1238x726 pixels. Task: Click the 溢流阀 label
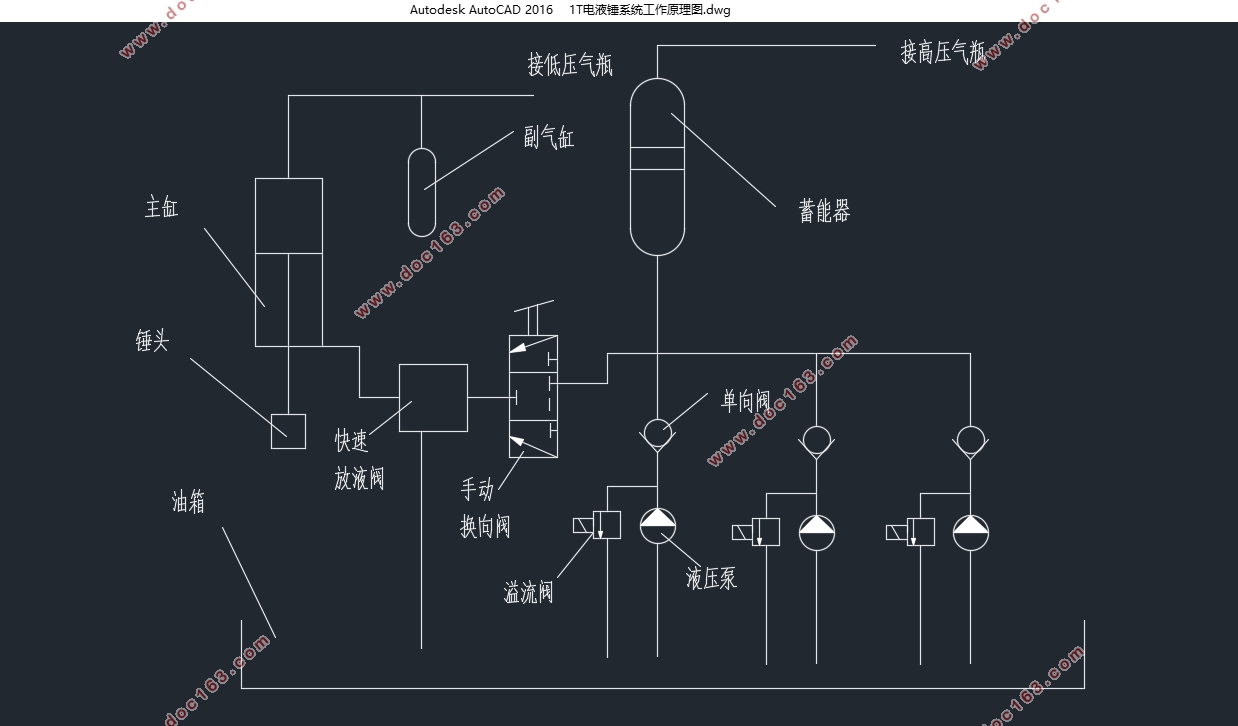click(528, 592)
